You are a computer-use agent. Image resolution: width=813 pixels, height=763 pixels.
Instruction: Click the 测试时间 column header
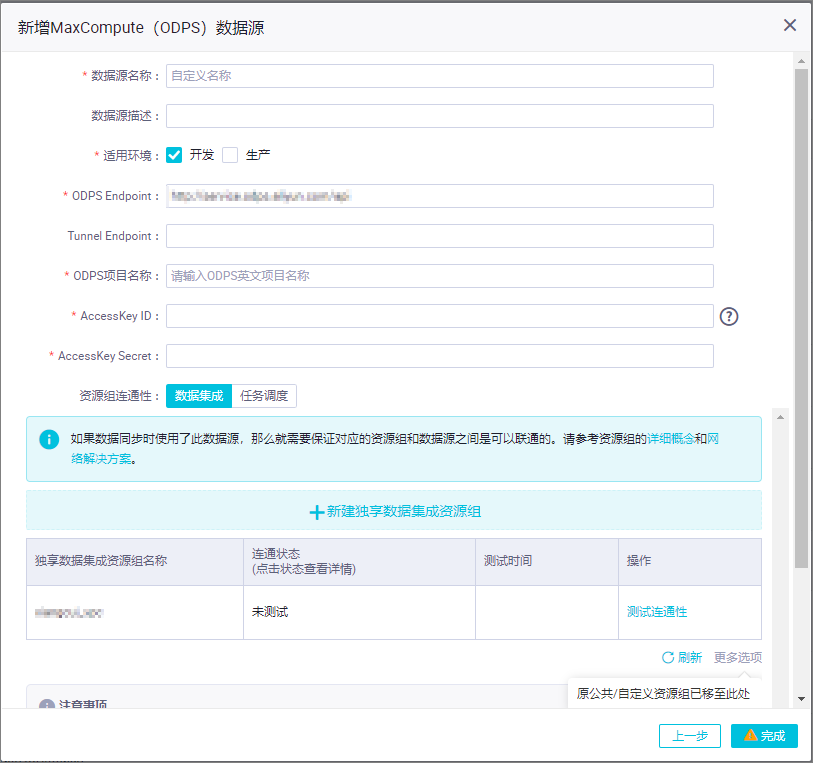(547, 562)
